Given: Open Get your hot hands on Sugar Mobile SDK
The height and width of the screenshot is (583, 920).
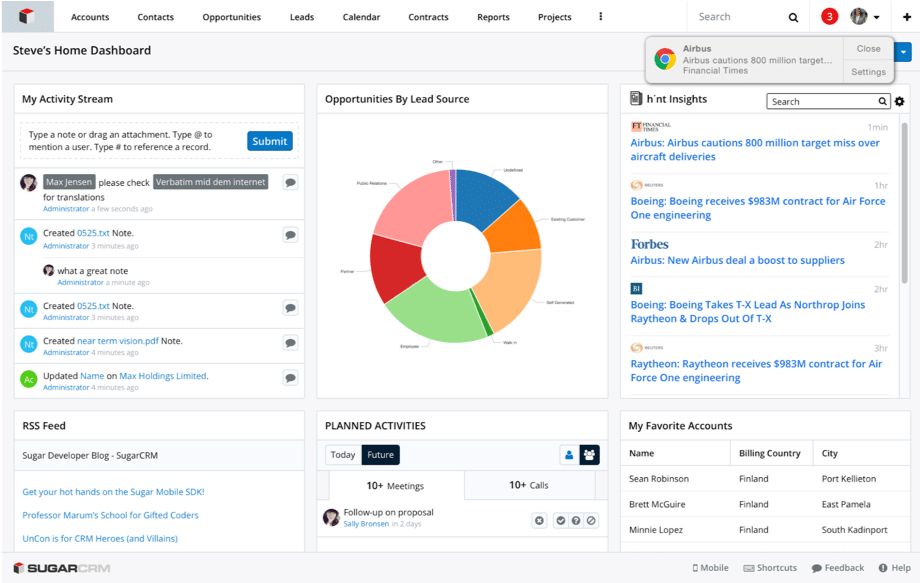Looking at the screenshot, I should click(x=113, y=492).
